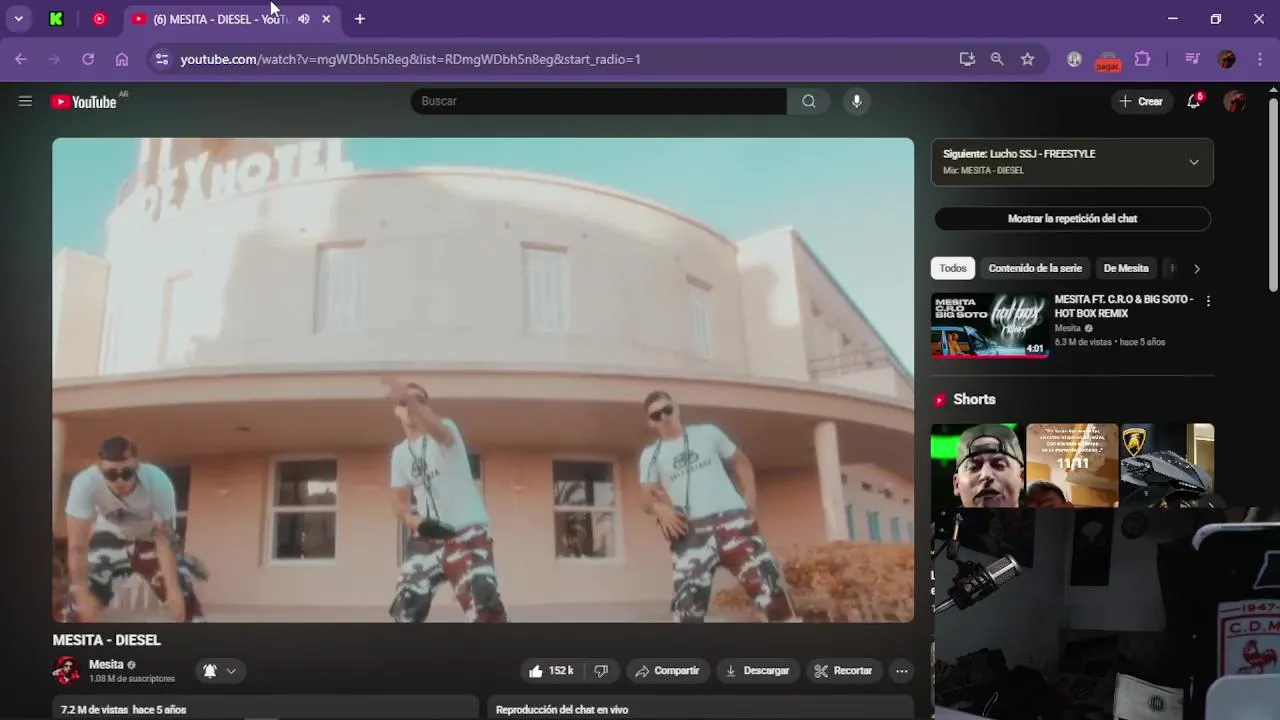Switch to the Kick pinned tab
Screen dimensions: 1280x720
tap(56, 19)
